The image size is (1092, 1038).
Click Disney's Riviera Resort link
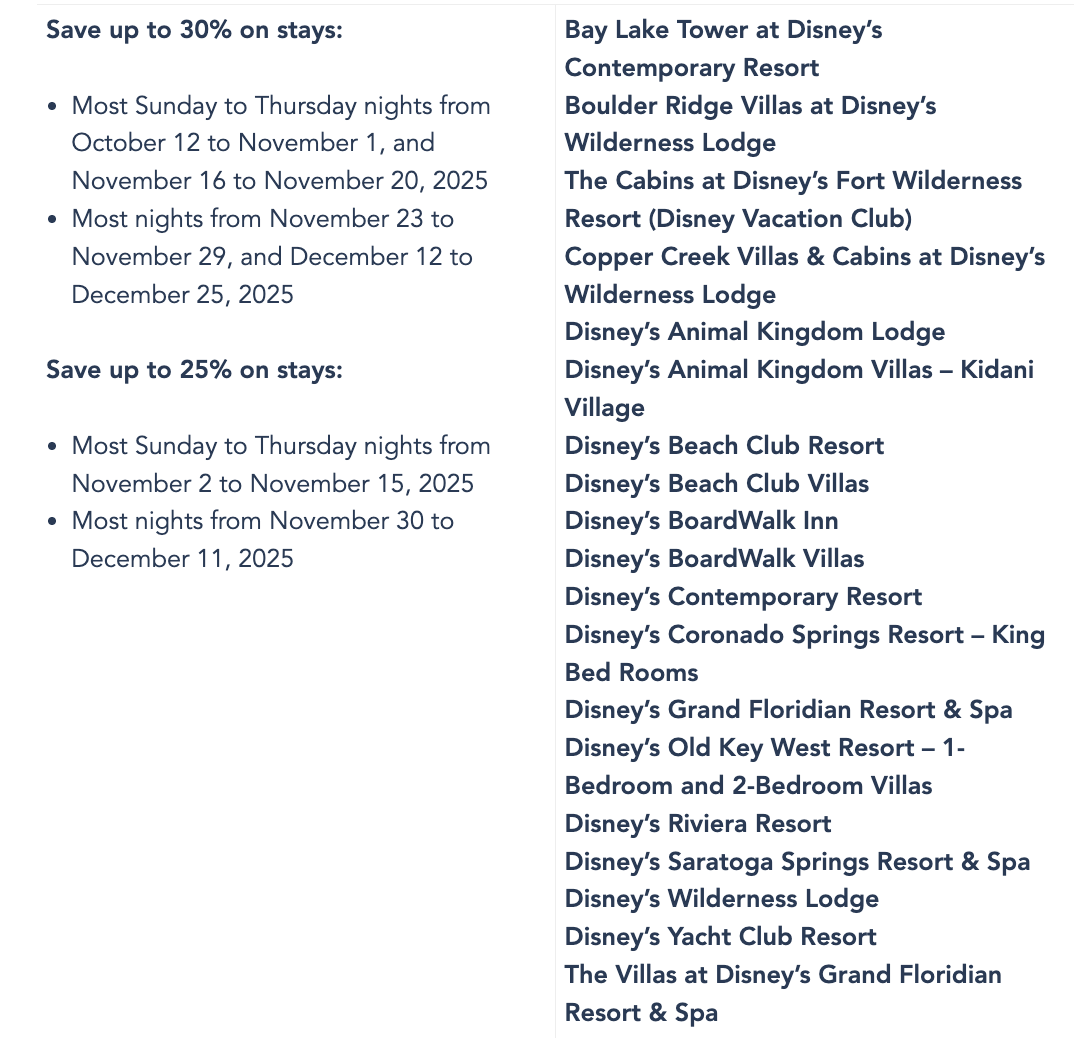[697, 824]
